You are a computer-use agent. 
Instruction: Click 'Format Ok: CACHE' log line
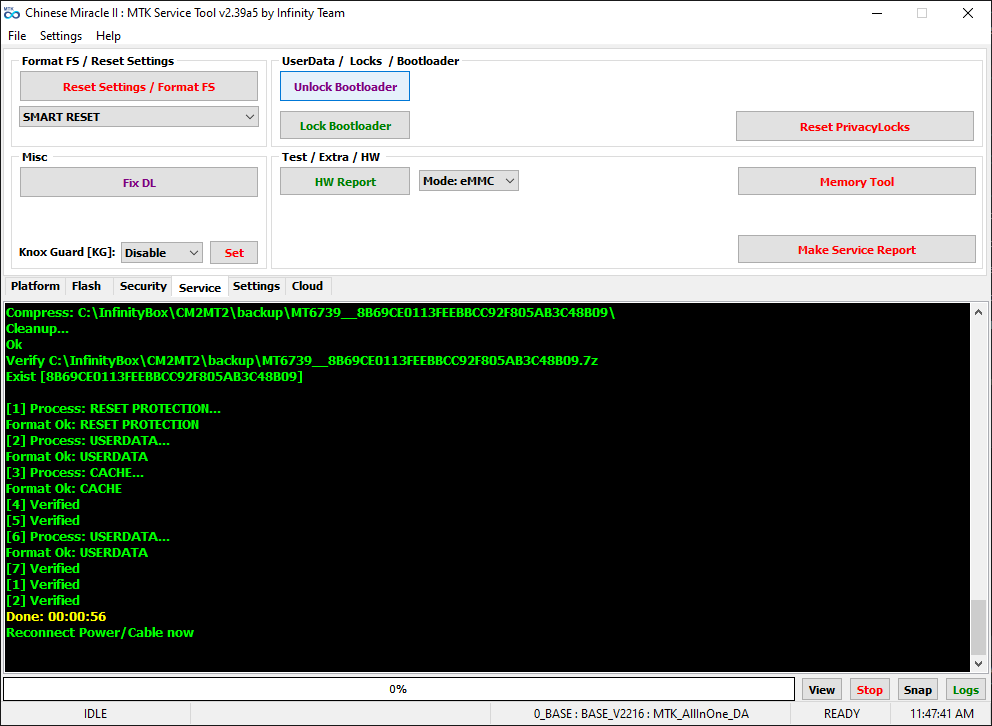64,488
